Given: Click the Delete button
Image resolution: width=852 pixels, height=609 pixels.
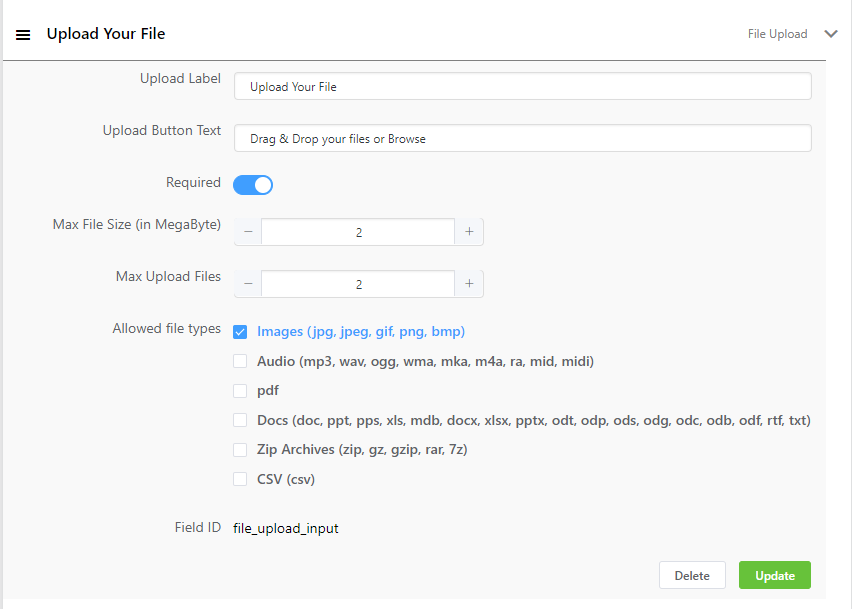Looking at the screenshot, I should [692, 575].
